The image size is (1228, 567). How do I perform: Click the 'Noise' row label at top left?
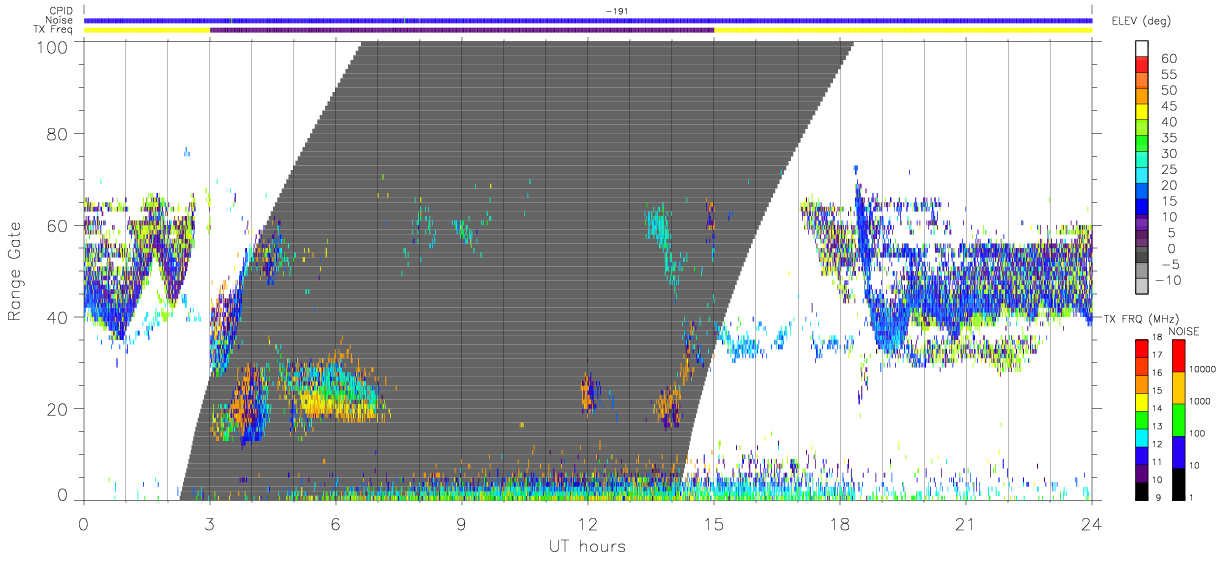[x=61, y=20]
